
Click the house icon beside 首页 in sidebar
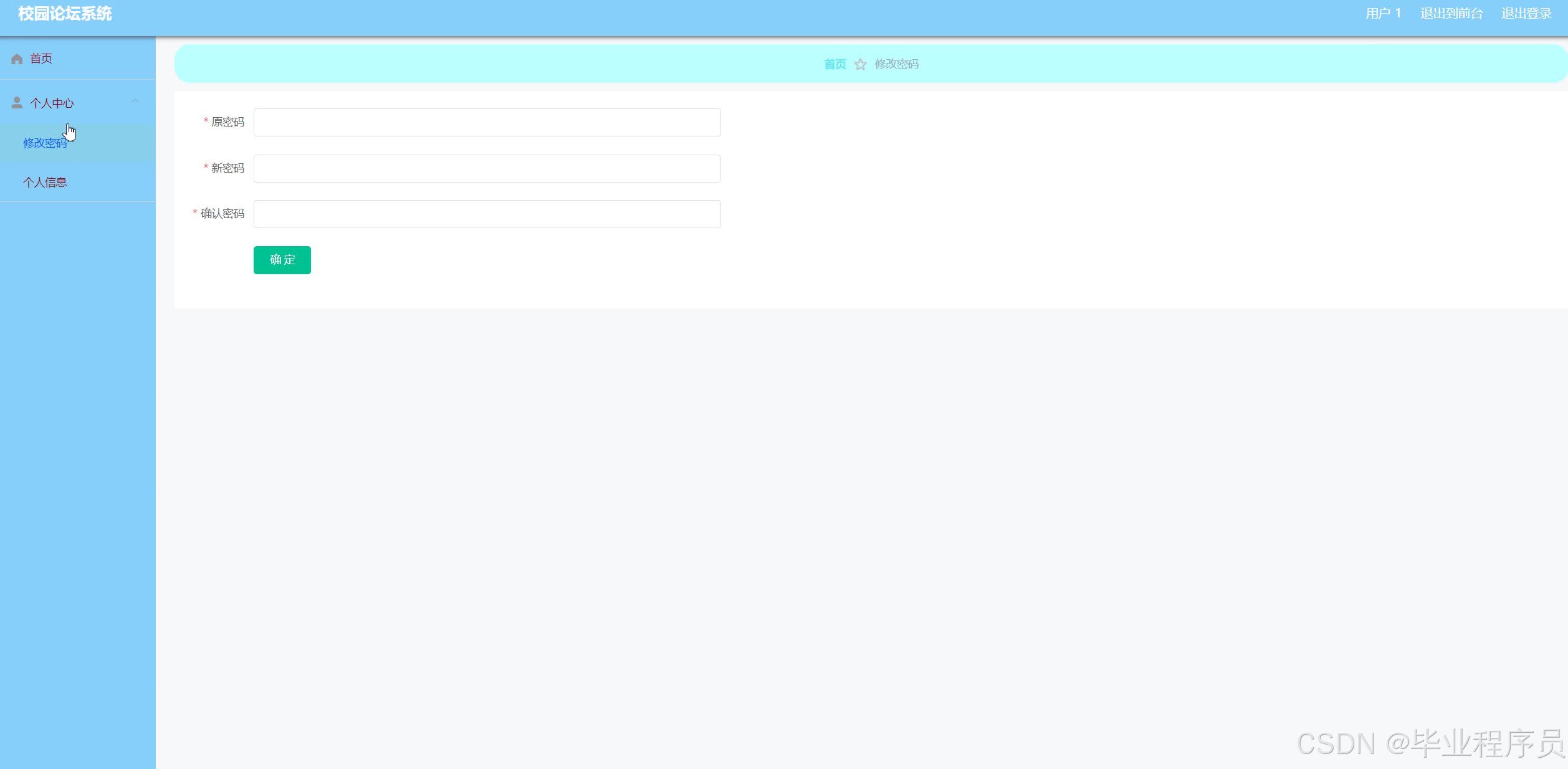[x=17, y=59]
